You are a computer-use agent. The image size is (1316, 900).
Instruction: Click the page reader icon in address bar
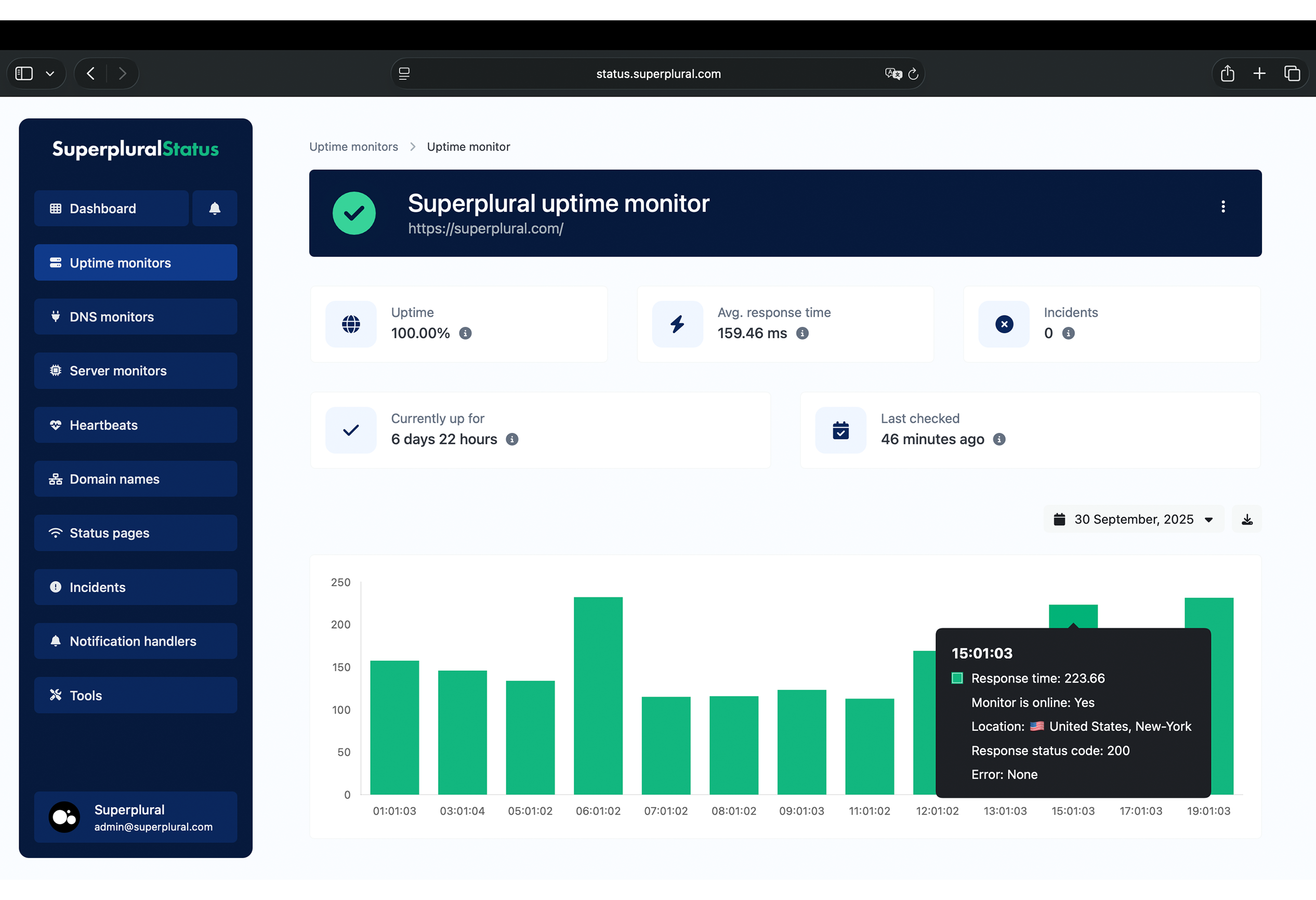tap(404, 74)
